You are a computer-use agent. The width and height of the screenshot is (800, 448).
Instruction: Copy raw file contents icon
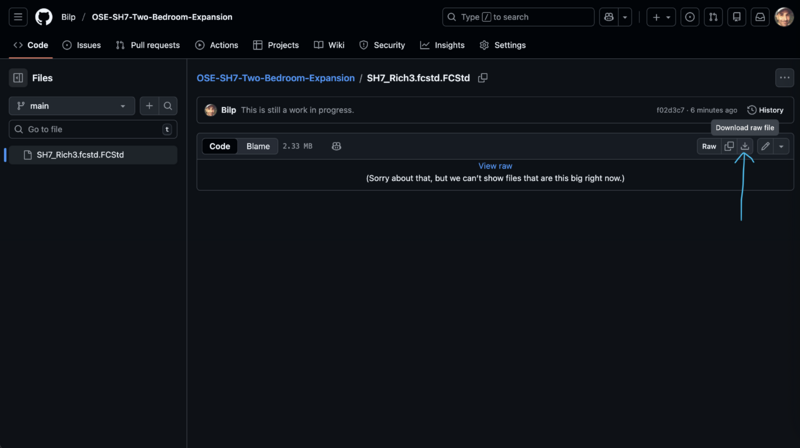[x=729, y=146]
